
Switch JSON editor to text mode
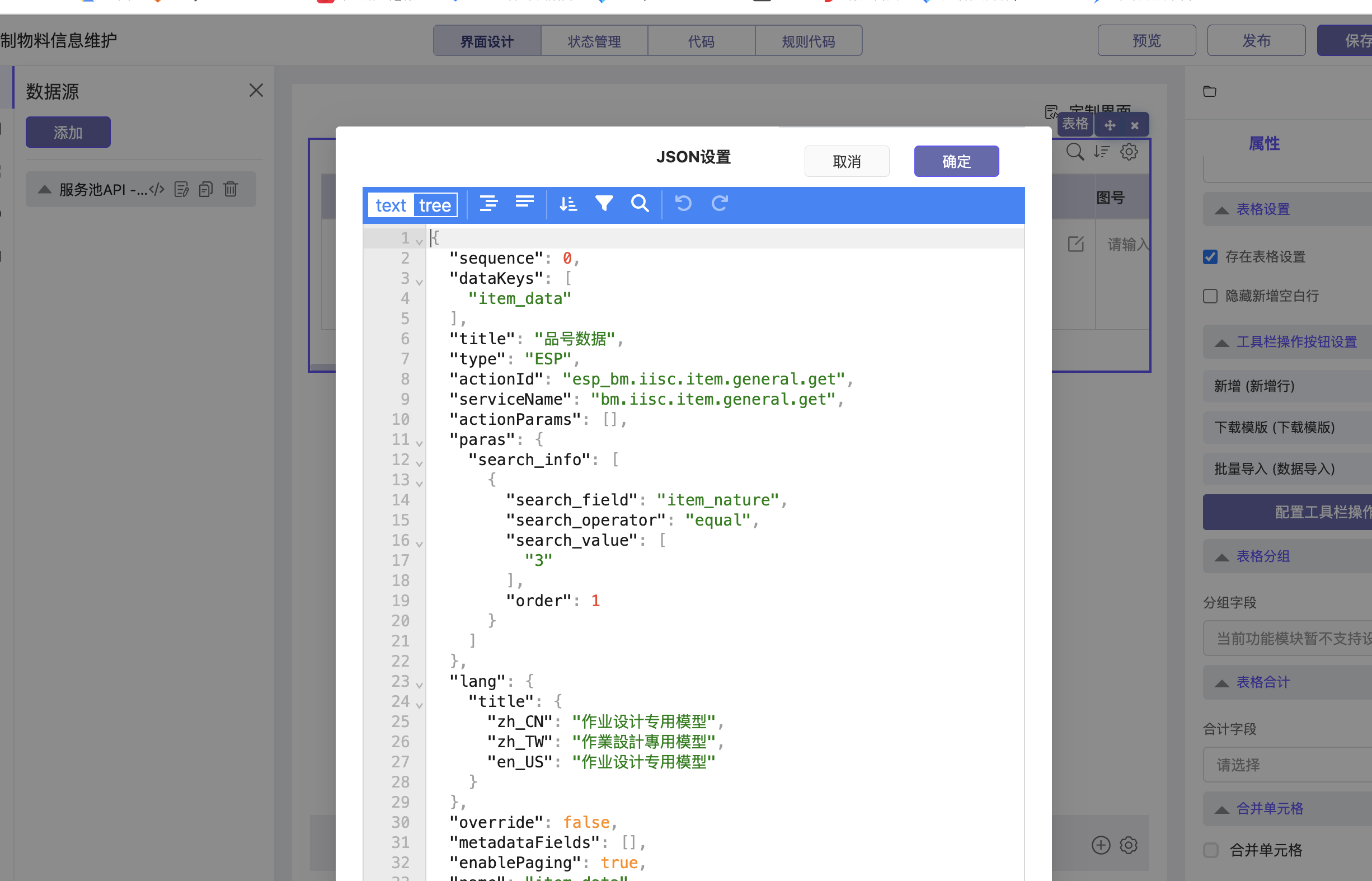coord(391,205)
